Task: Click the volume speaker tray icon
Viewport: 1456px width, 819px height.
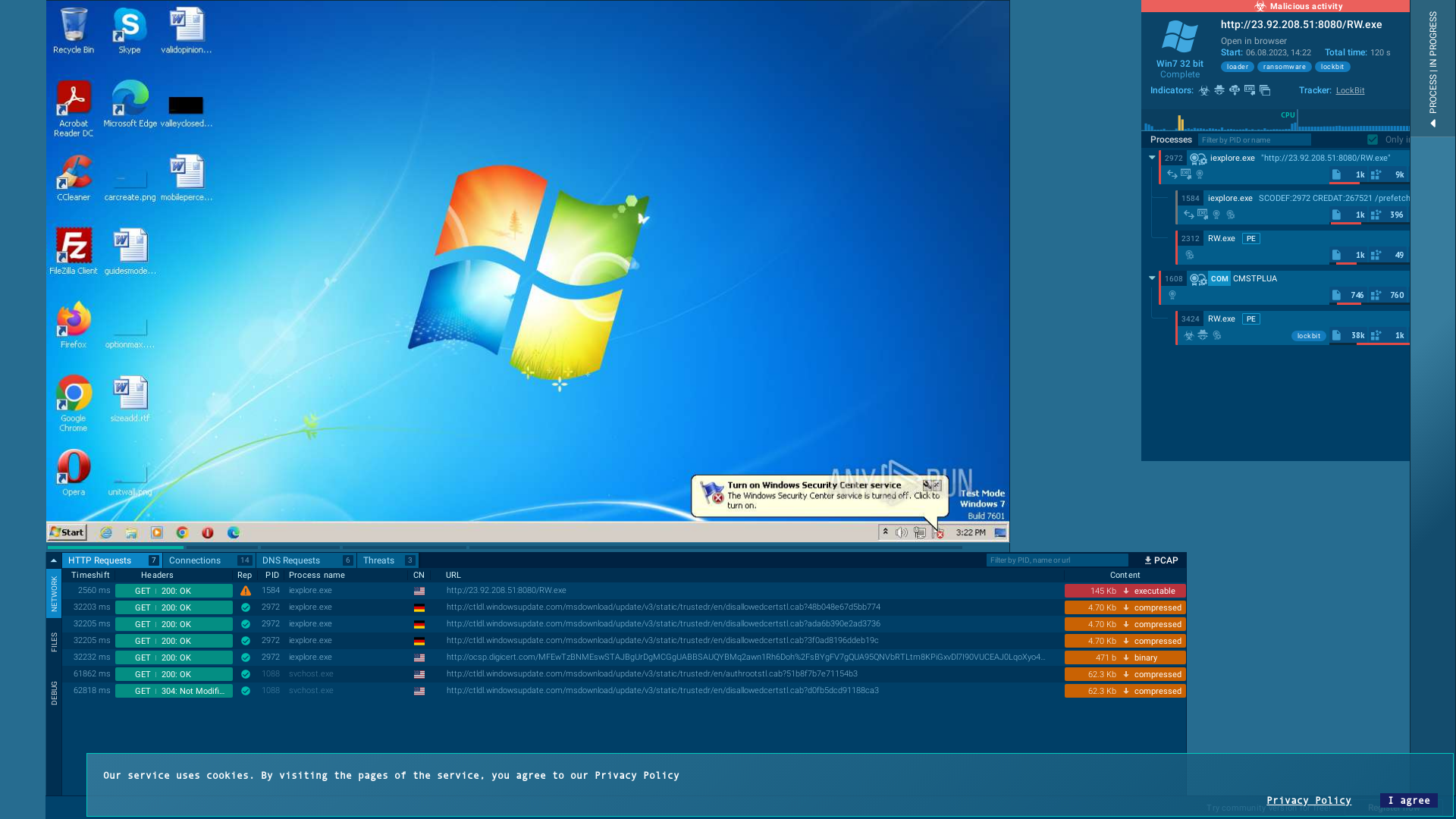Action: (x=902, y=532)
